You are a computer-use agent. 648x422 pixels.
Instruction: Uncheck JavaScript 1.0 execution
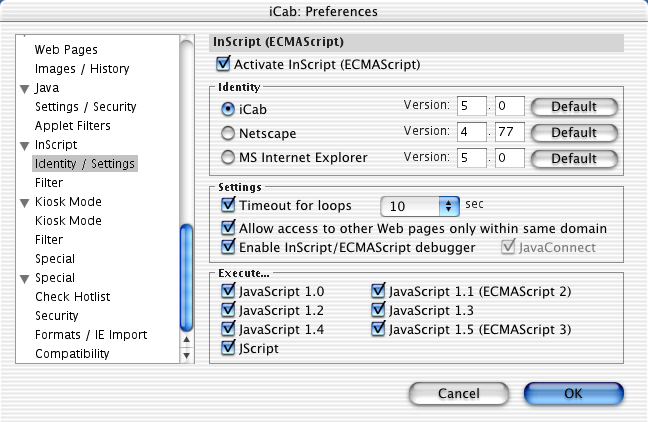(228, 291)
